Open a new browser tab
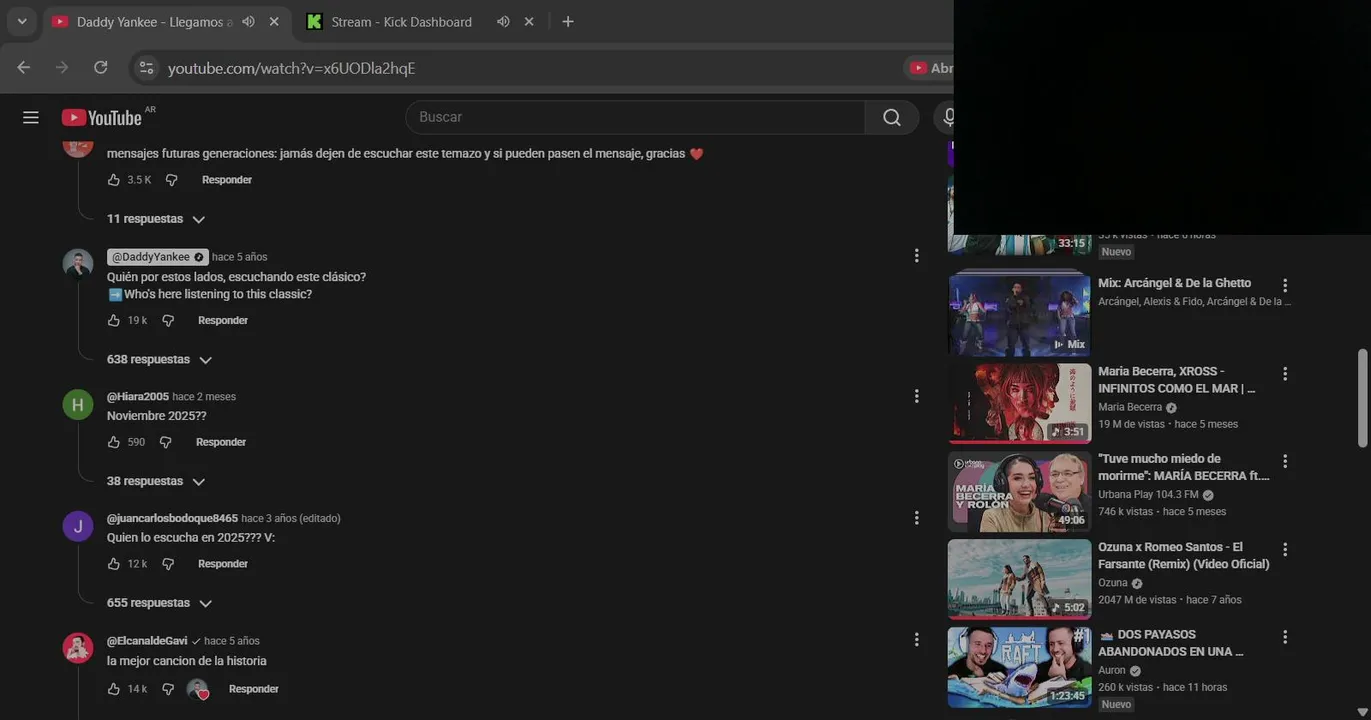The image size is (1371, 720). pyautogui.click(x=568, y=21)
